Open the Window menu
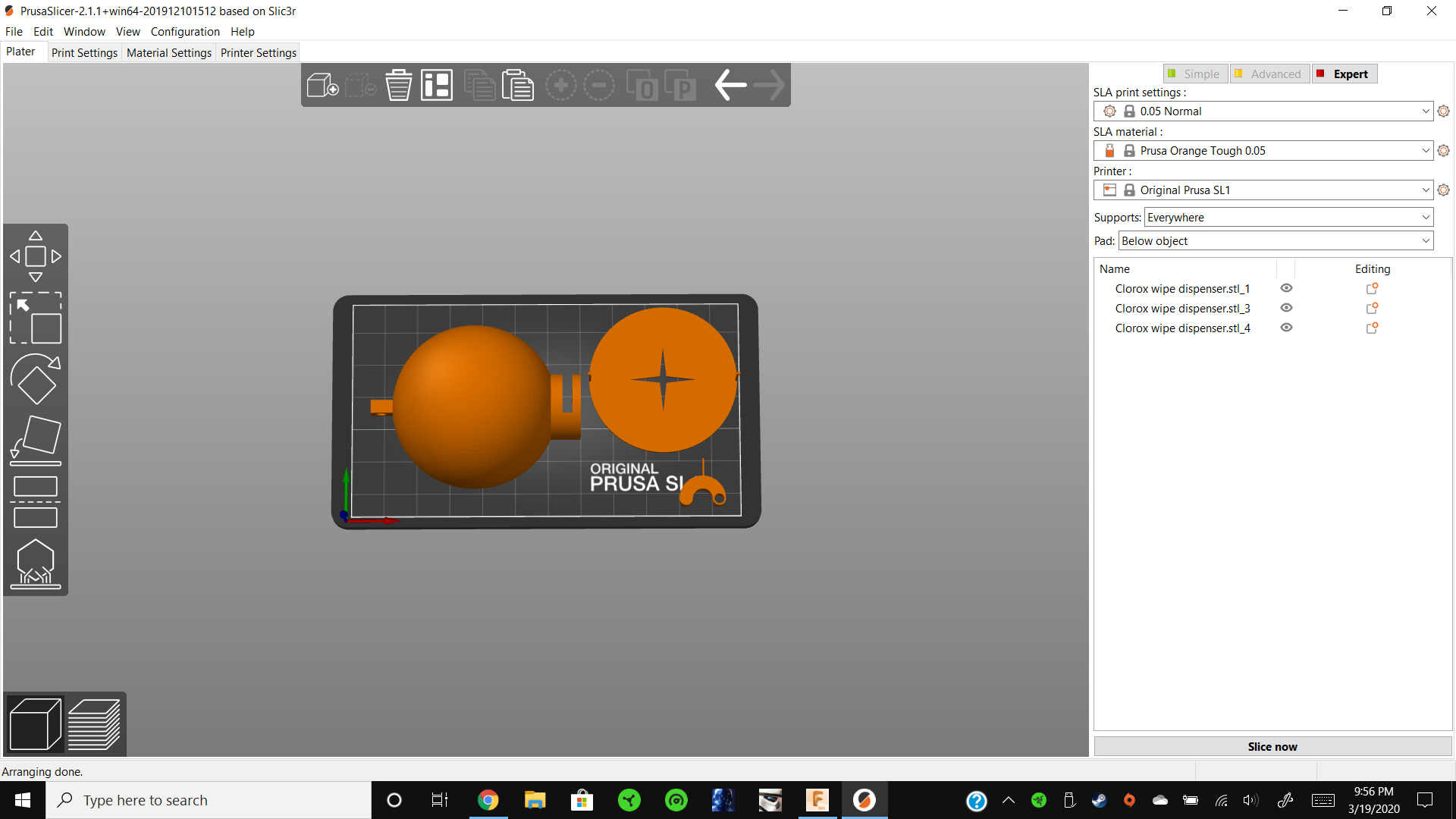The height and width of the screenshot is (819, 1456). (84, 32)
